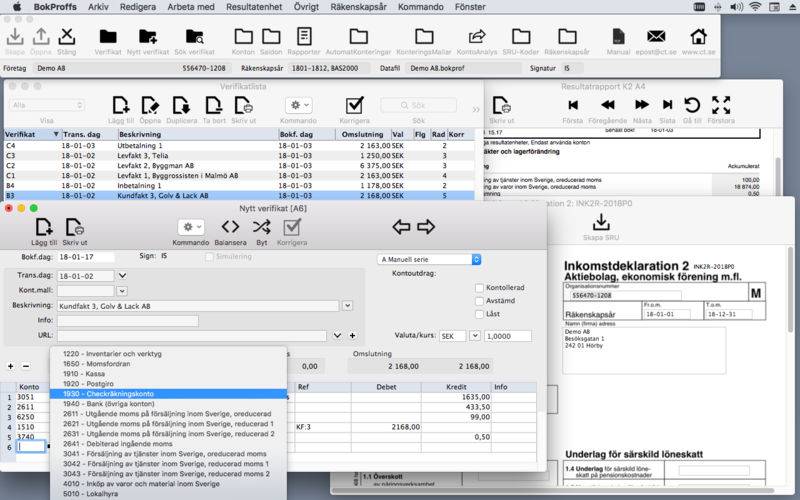
Task: Open the A Manuell serie dropdown
Action: coord(429,259)
